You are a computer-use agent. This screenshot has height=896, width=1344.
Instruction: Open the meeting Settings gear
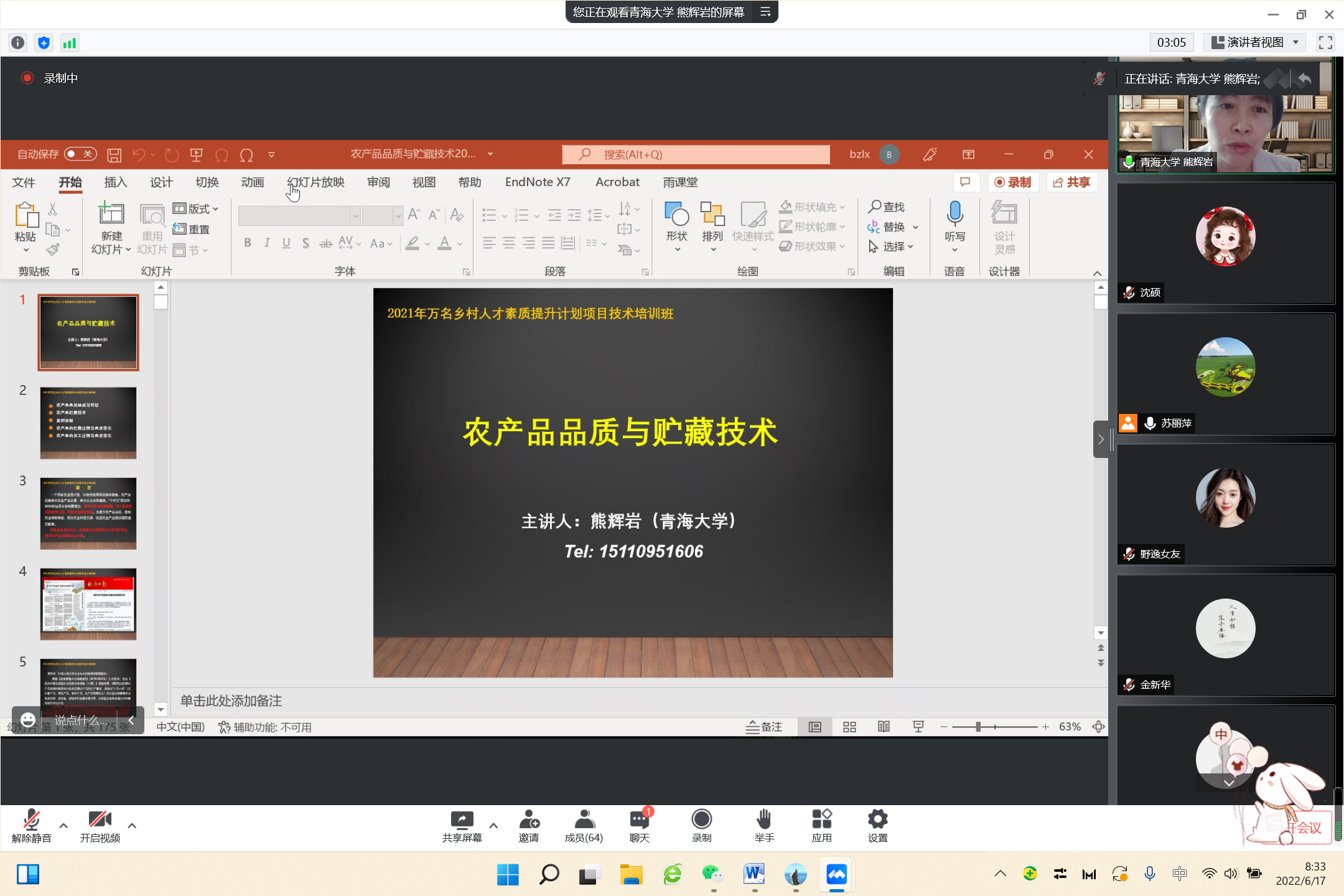pyautogui.click(x=878, y=827)
